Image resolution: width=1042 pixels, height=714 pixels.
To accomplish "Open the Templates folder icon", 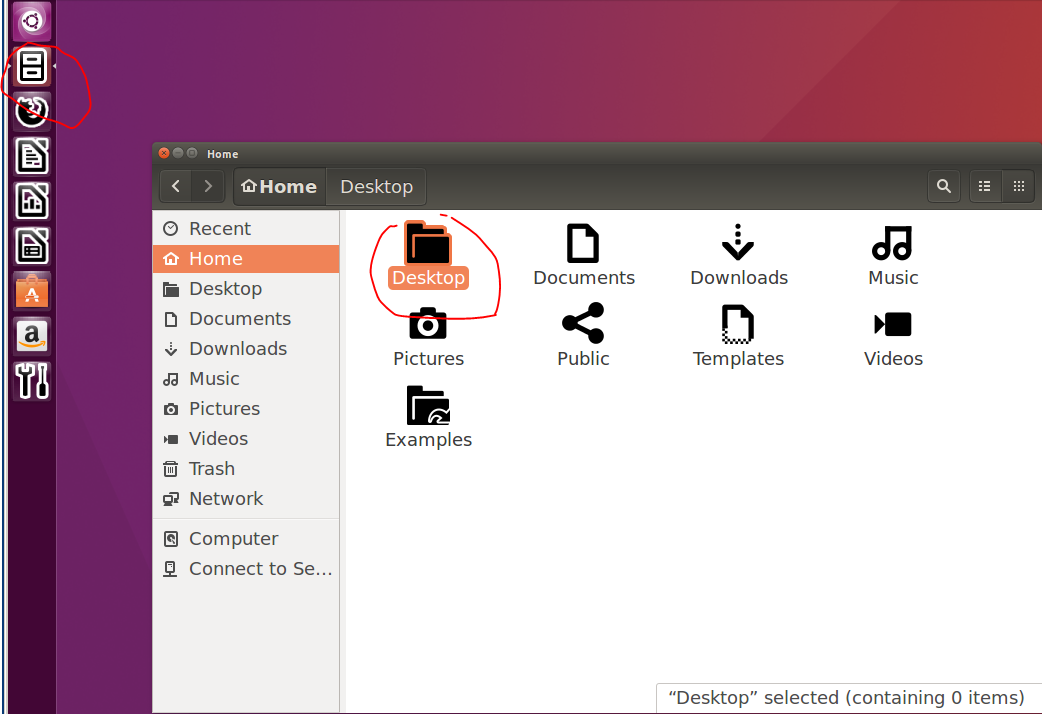I will (x=738, y=324).
